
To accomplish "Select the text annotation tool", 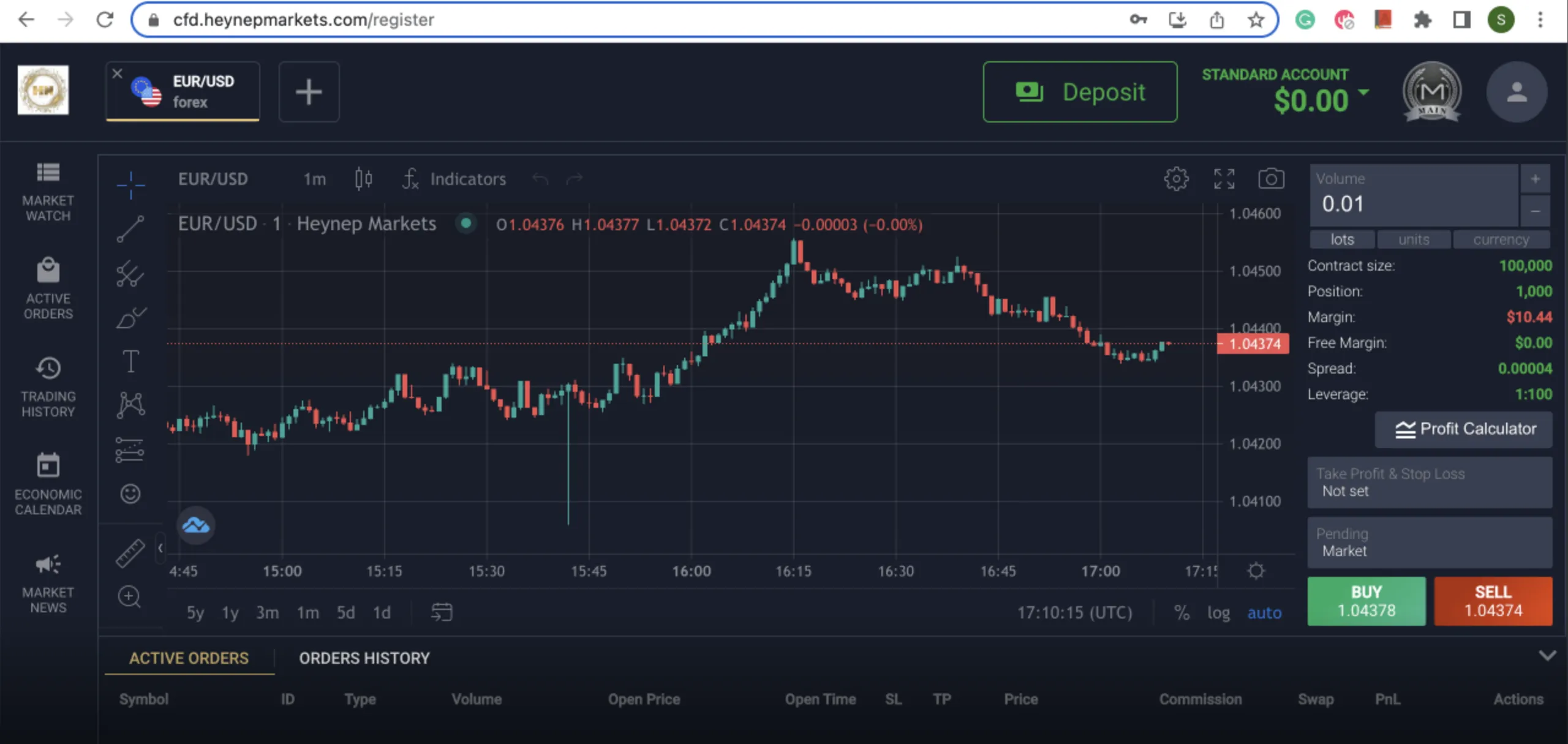I will point(130,361).
